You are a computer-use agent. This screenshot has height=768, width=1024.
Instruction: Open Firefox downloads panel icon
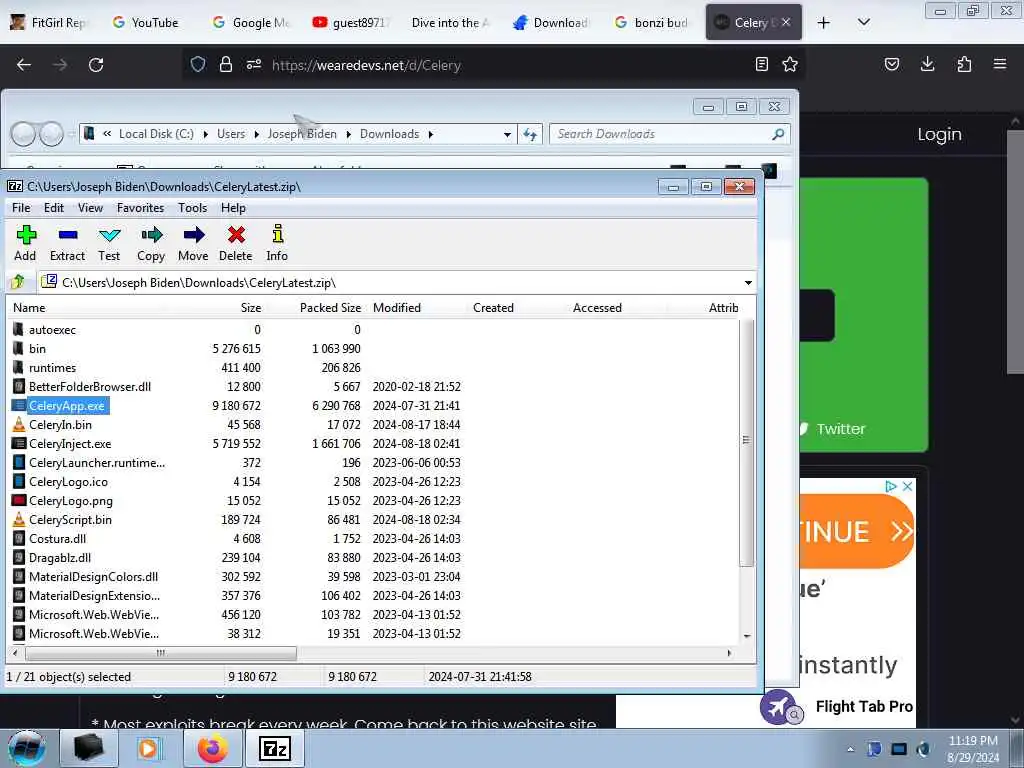[927, 64]
